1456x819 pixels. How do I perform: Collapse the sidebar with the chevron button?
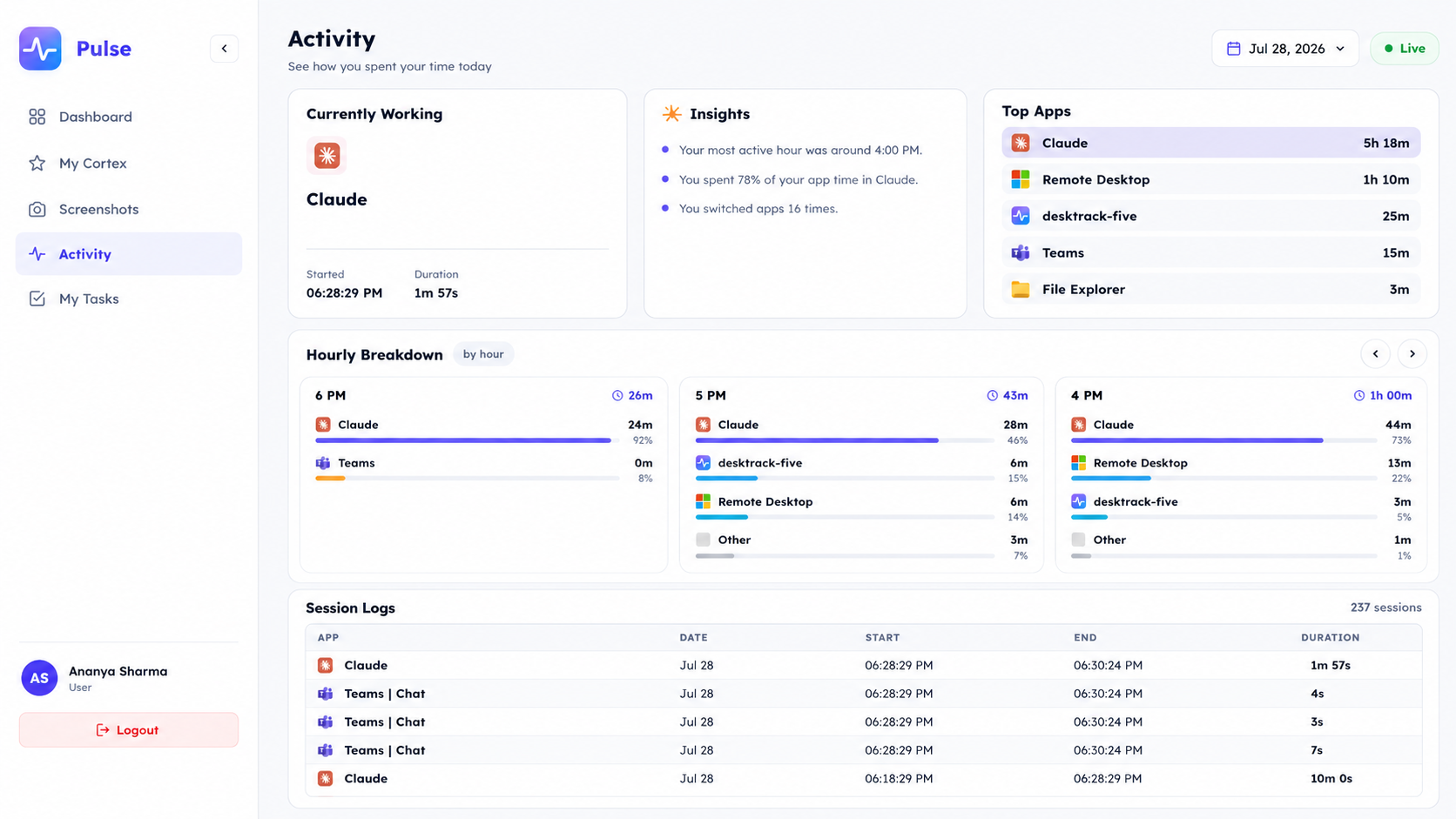(225, 49)
